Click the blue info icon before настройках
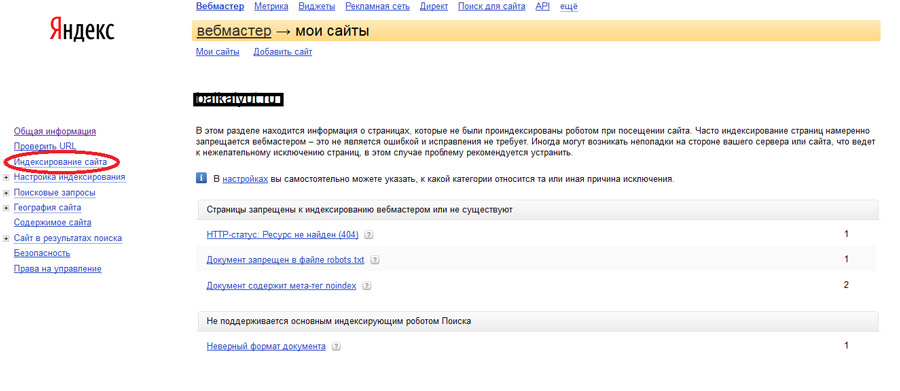This screenshot has width=900, height=391. (x=201, y=179)
